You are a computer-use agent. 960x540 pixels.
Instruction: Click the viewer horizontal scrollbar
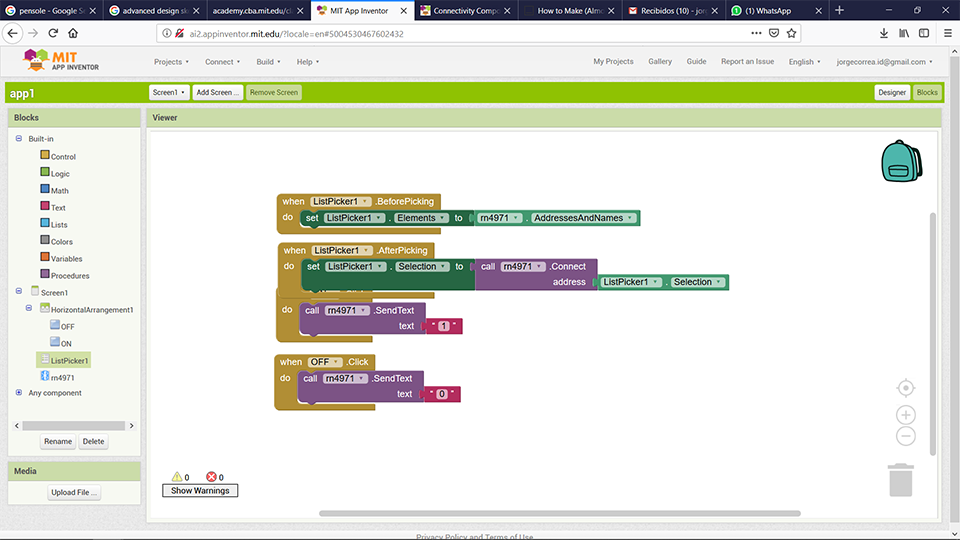point(560,513)
